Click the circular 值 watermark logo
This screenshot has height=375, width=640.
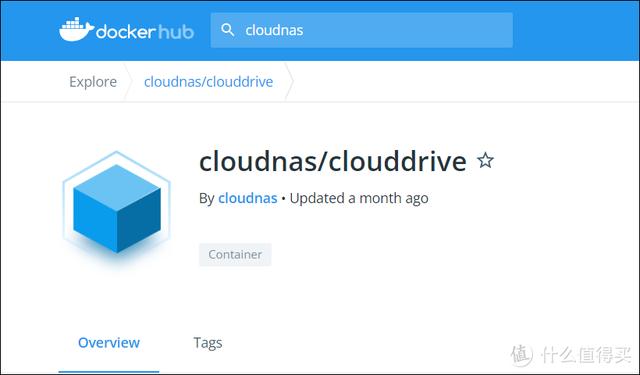522,354
